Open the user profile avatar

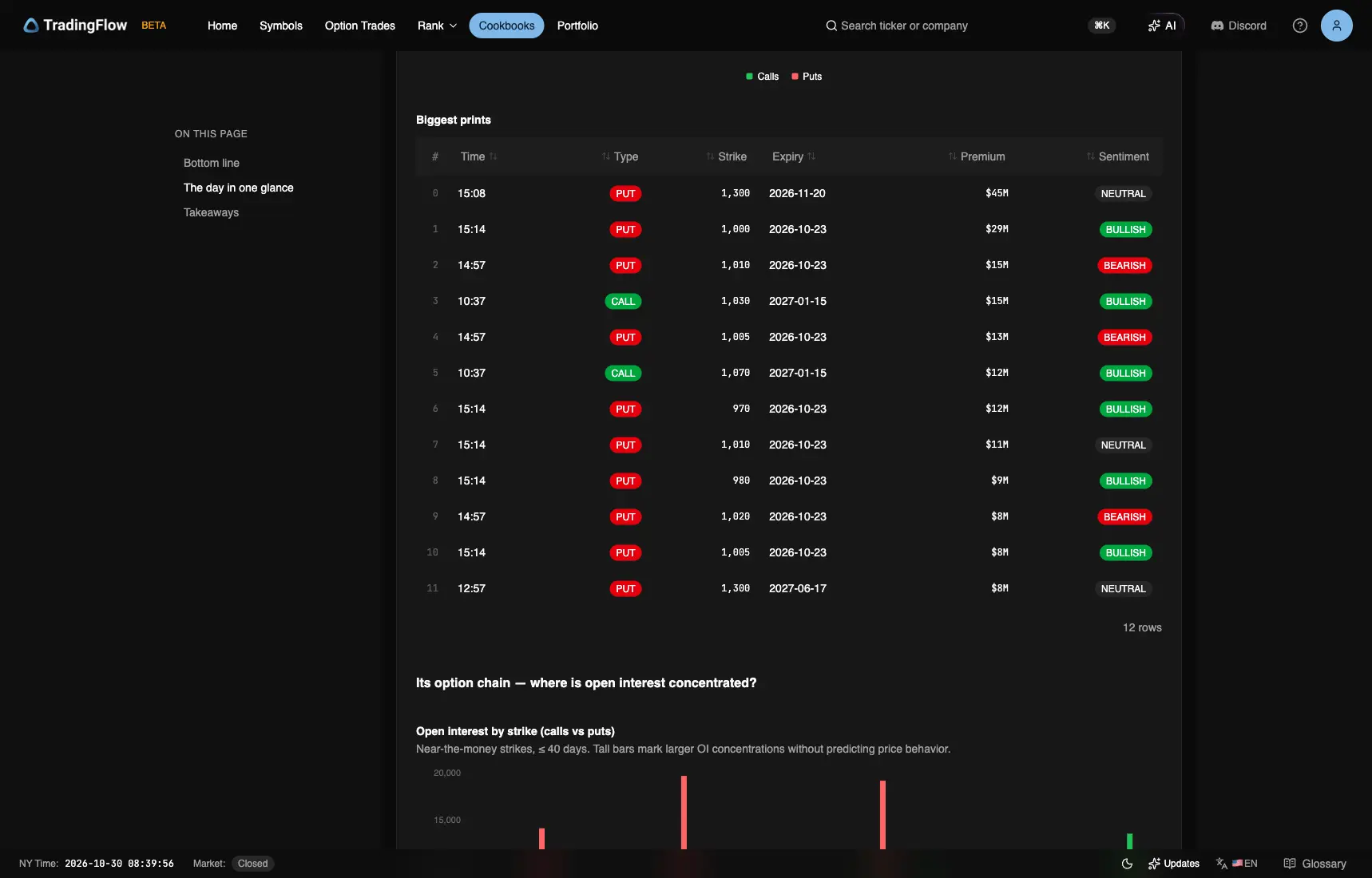(x=1337, y=26)
